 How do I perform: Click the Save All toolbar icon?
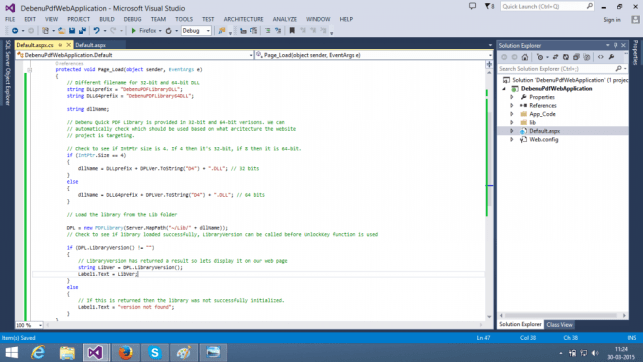tap(82, 30)
